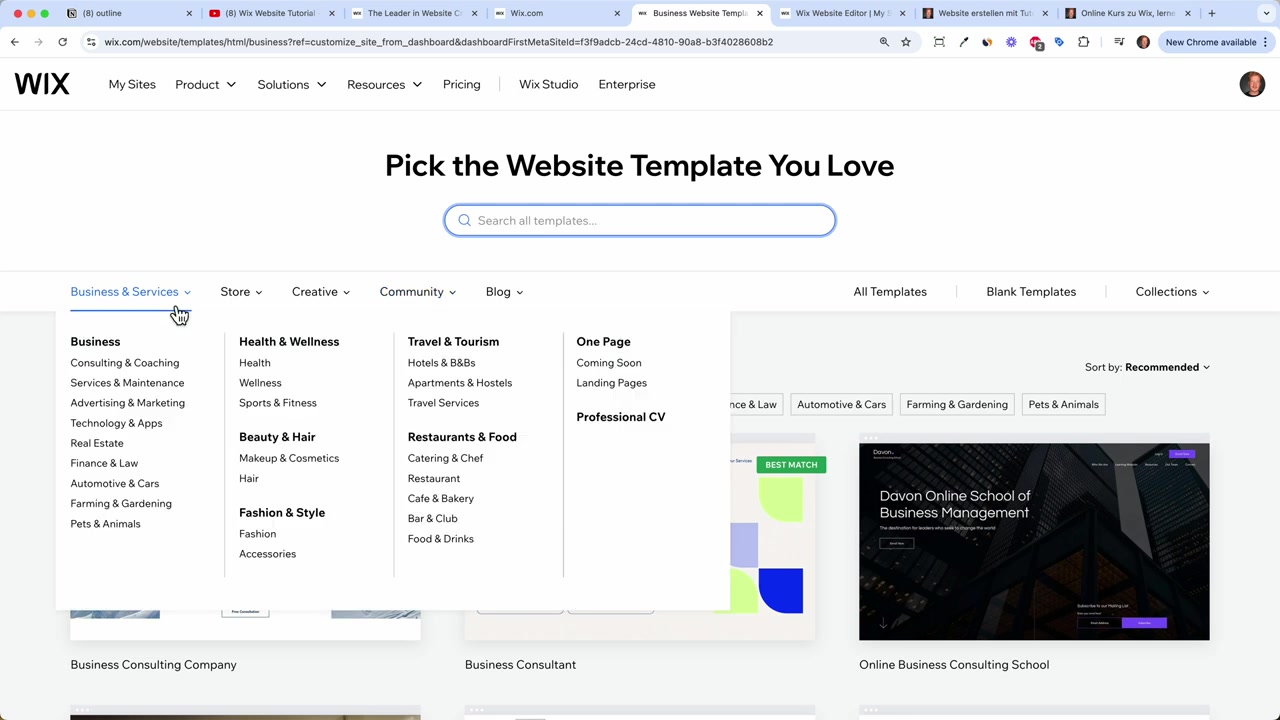Choose Cafe & Bakery templates
1280x720 pixels.
click(x=441, y=498)
